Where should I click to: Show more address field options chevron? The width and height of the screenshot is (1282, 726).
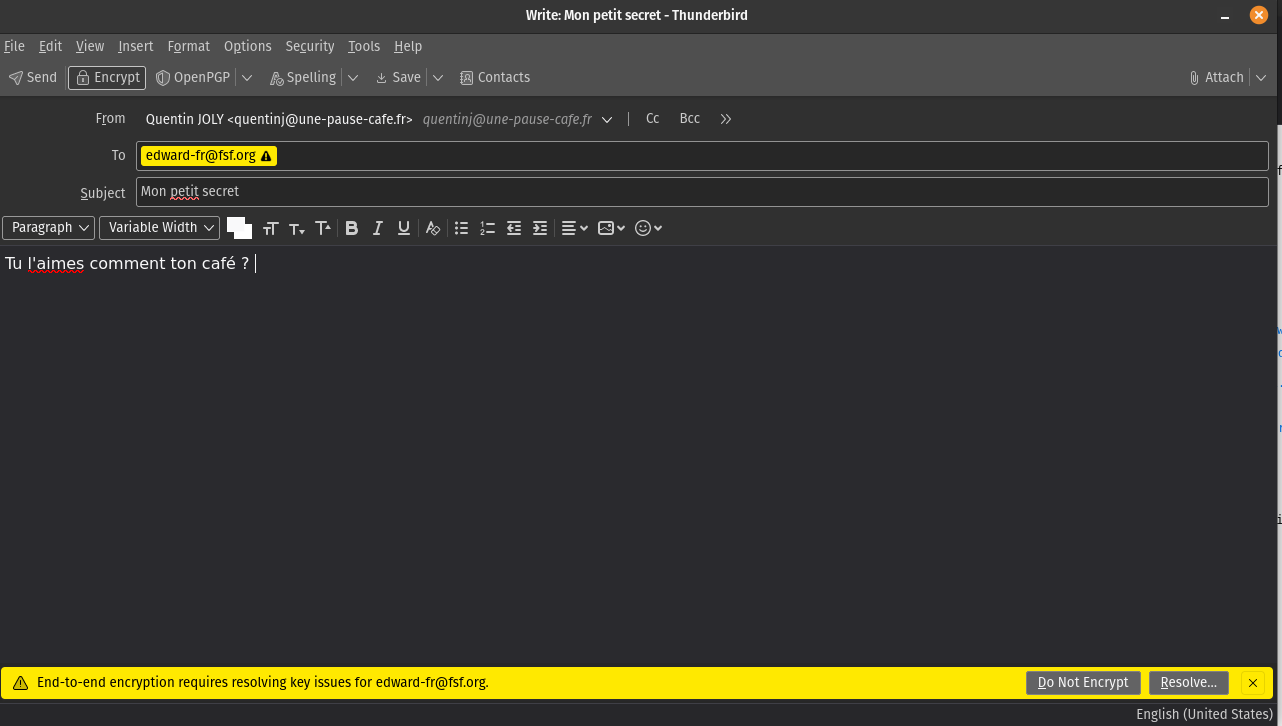726,119
